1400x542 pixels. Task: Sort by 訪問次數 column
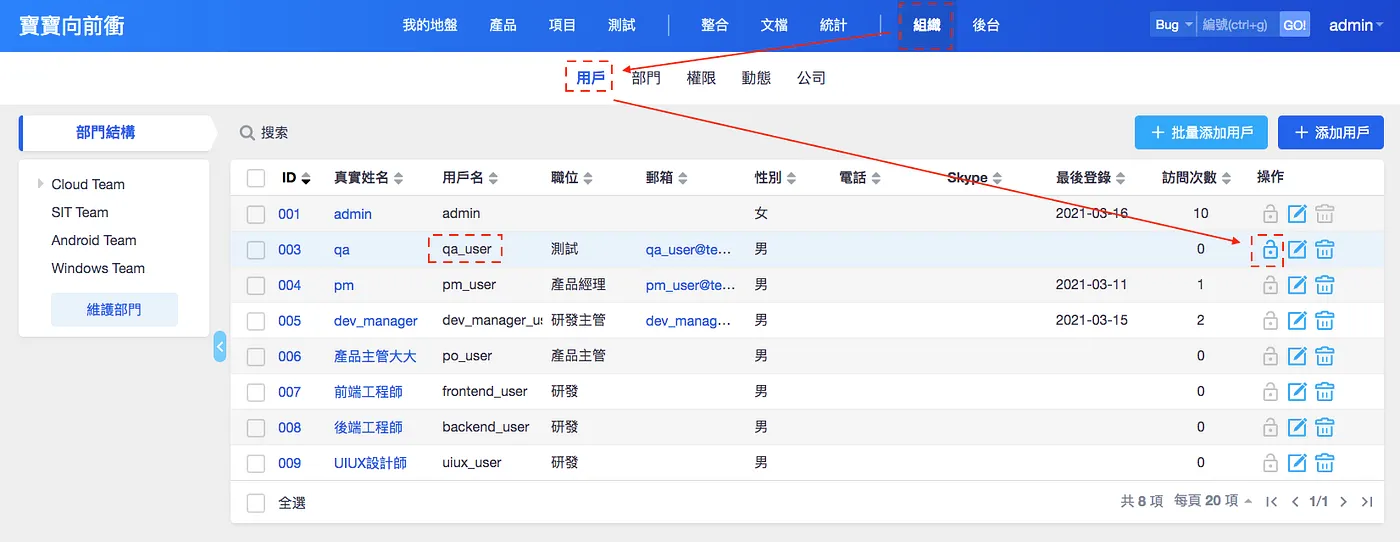point(1196,178)
